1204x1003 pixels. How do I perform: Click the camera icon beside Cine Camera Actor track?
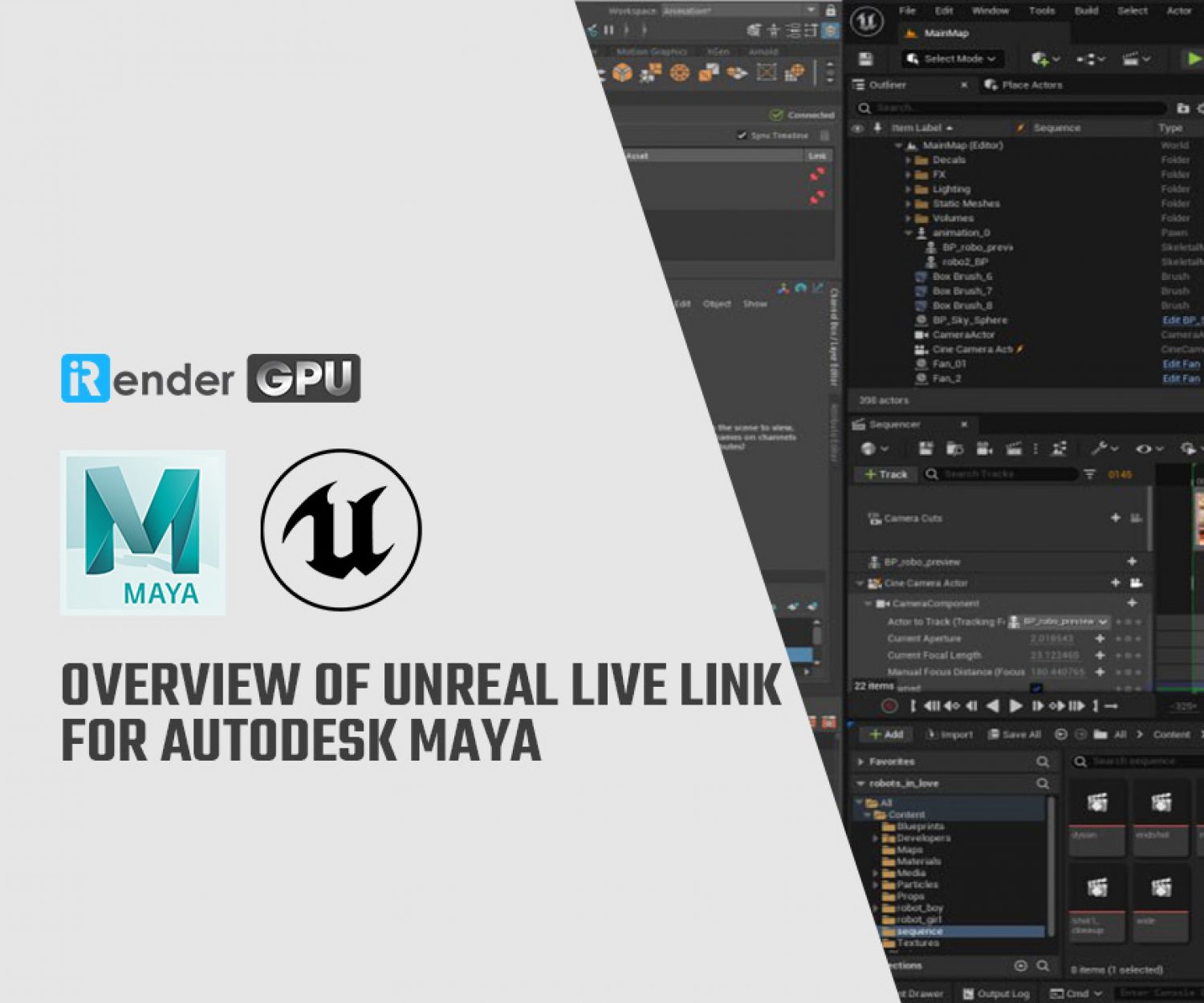pos(1136,583)
